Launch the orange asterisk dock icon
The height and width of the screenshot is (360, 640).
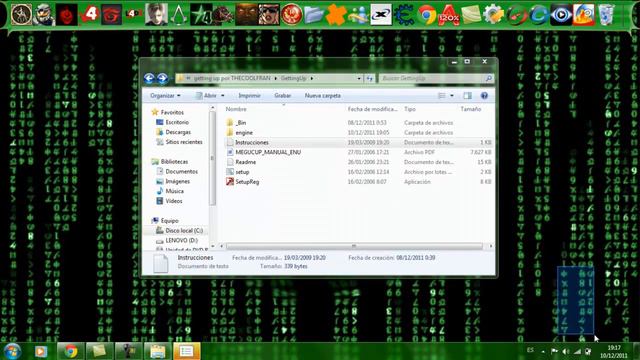pyautogui.click(x=336, y=15)
